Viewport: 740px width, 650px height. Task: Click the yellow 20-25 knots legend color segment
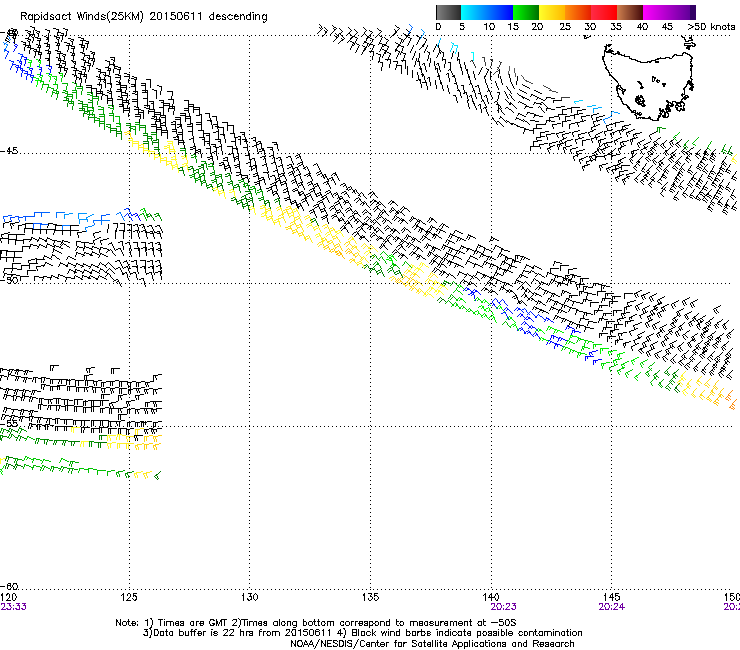click(552, 12)
